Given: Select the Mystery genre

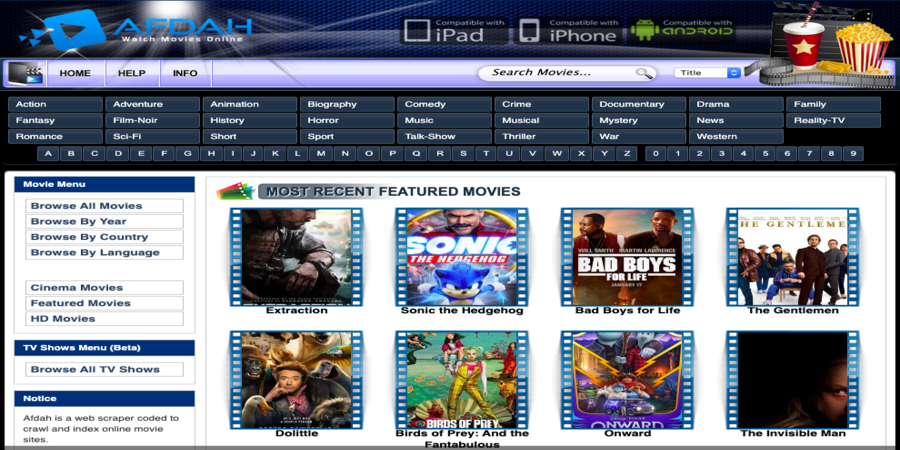Looking at the screenshot, I should [x=639, y=121].
